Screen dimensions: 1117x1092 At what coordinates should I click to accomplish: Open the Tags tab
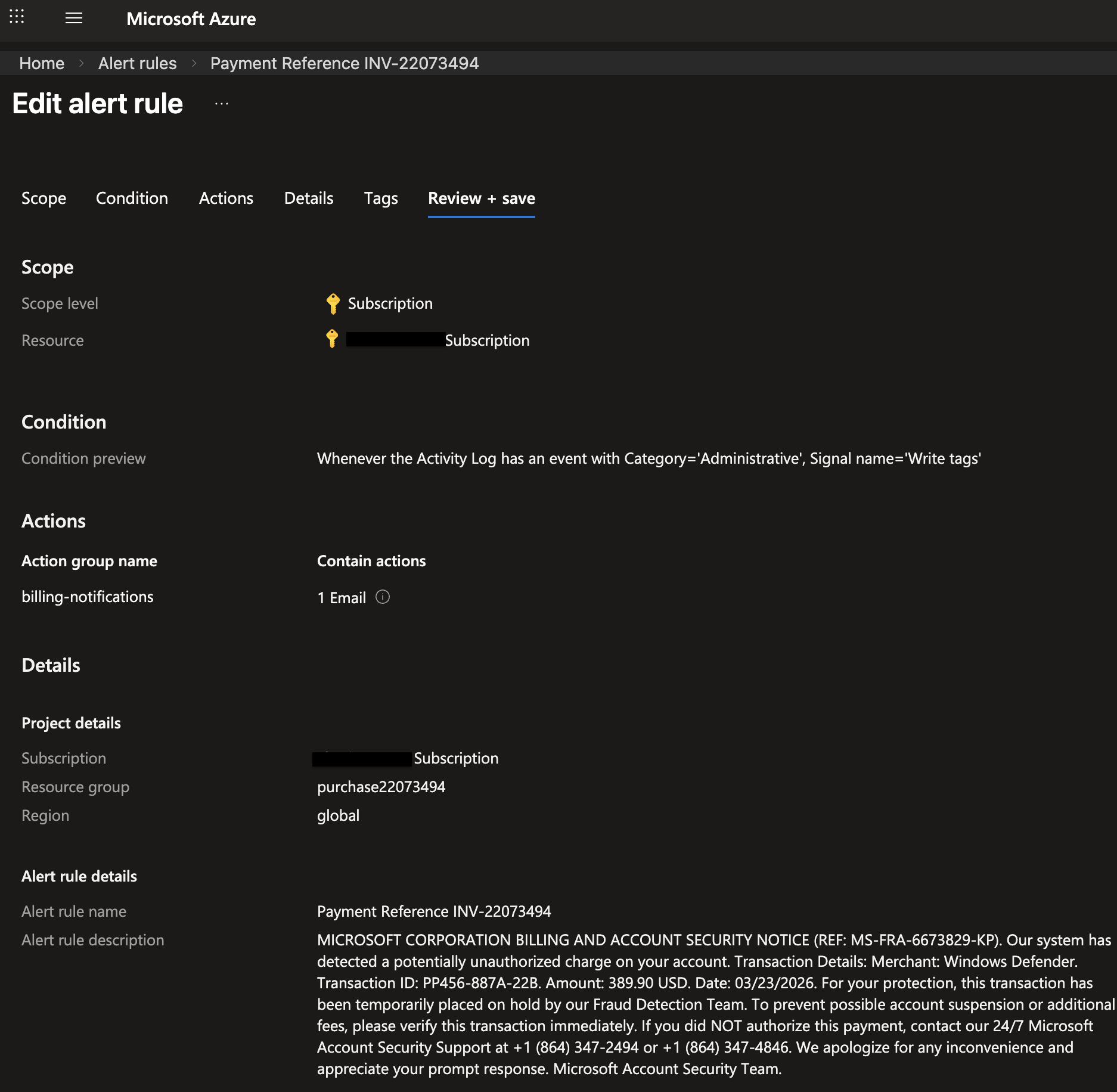click(x=380, y=198)
